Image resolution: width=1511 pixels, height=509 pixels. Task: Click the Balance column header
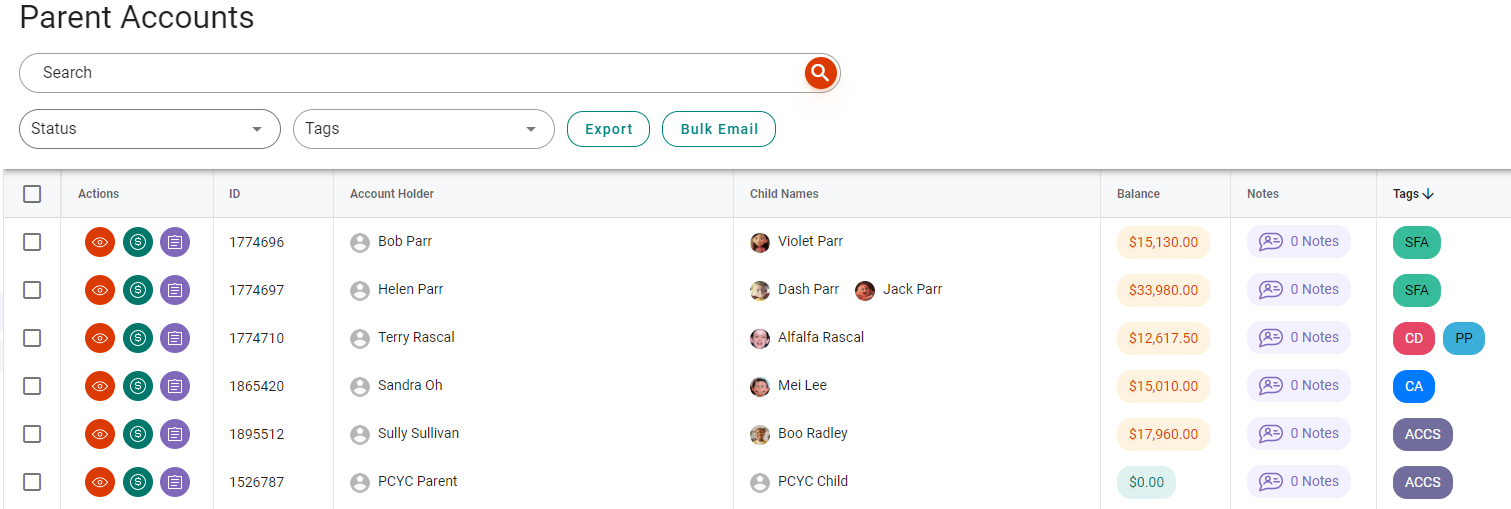click(x=1138, y=194)
